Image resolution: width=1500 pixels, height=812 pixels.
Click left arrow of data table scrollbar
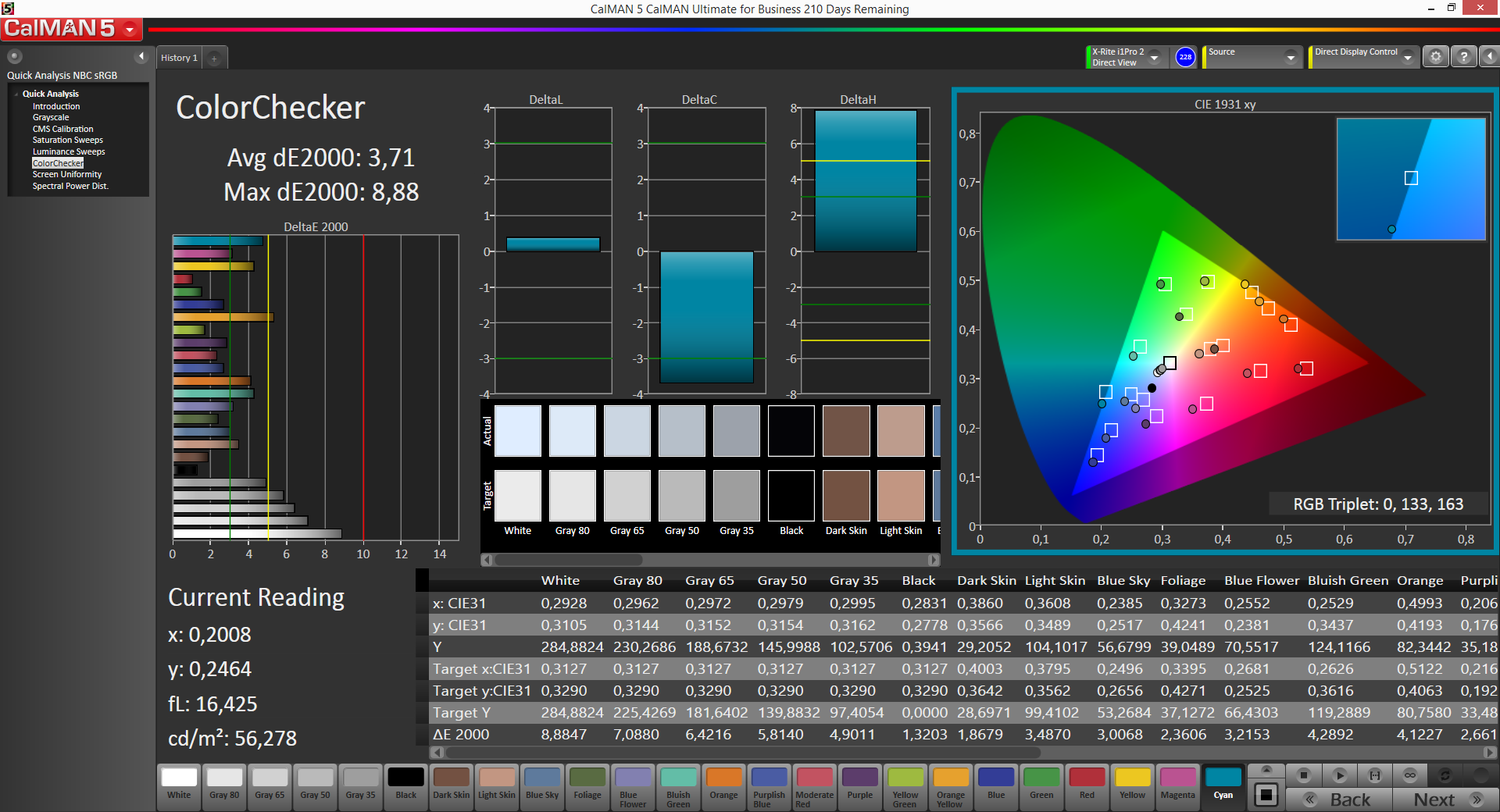coord(437,753)
